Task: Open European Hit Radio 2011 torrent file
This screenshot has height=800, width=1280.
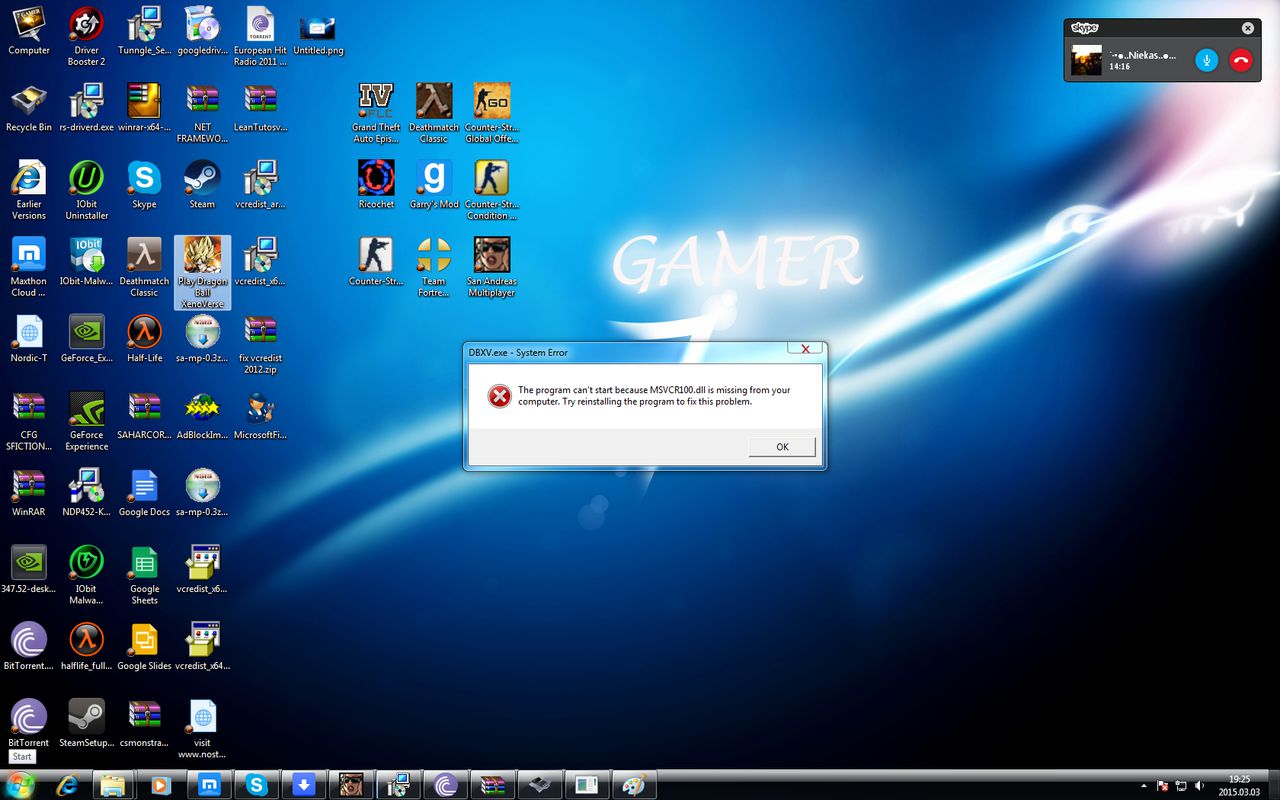Action: click(x=260, y=36)
